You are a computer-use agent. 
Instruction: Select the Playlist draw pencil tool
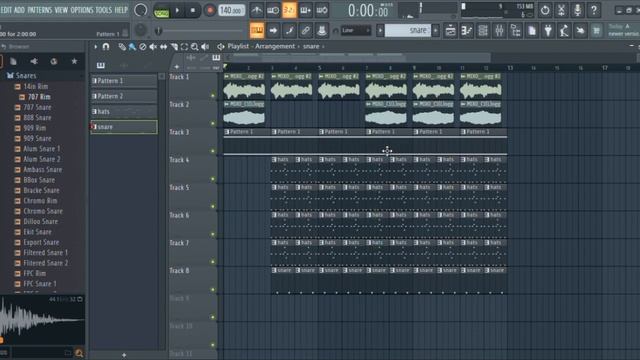coord(122,47)
